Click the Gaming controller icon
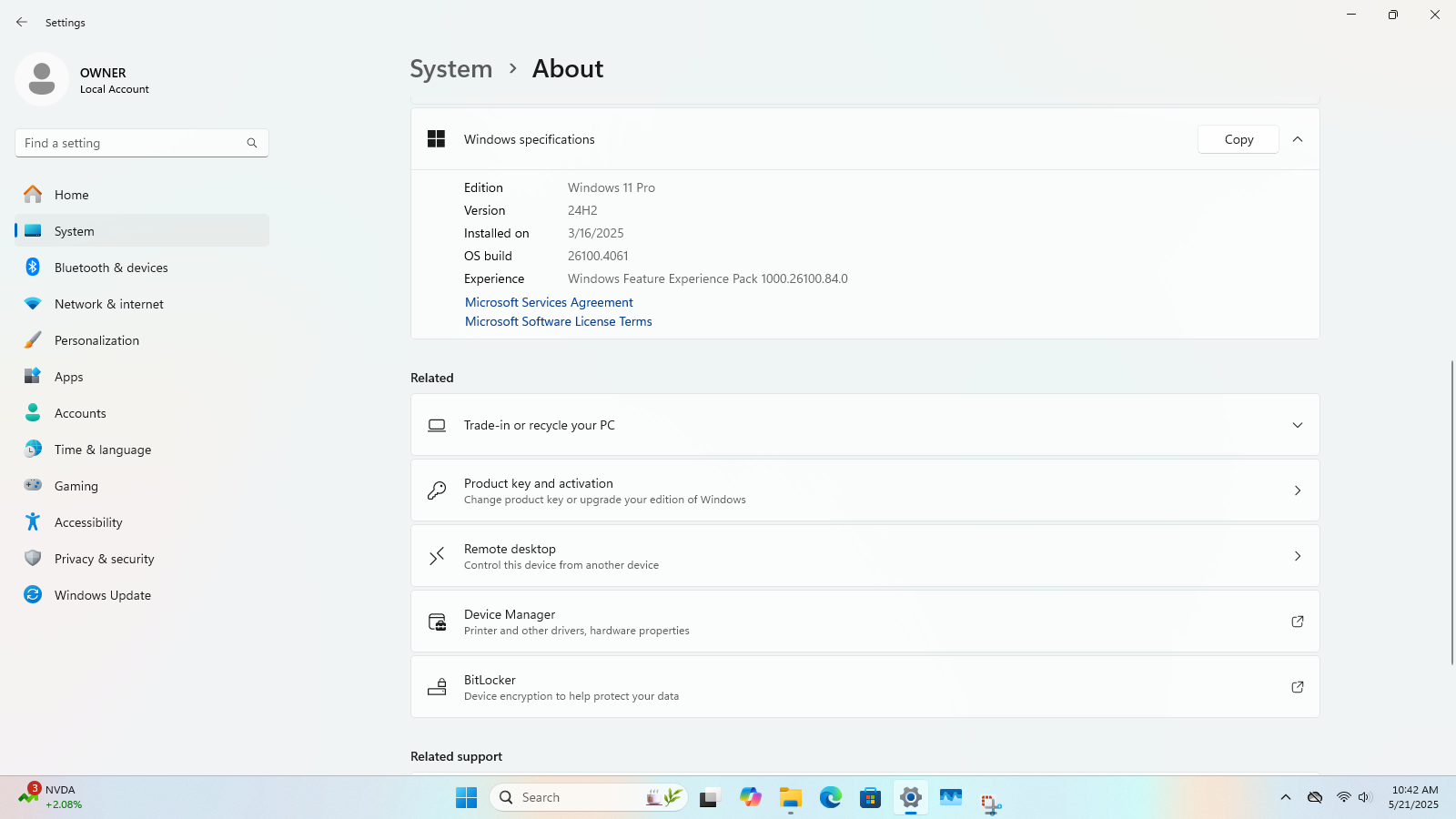 (x=33, y=485)
